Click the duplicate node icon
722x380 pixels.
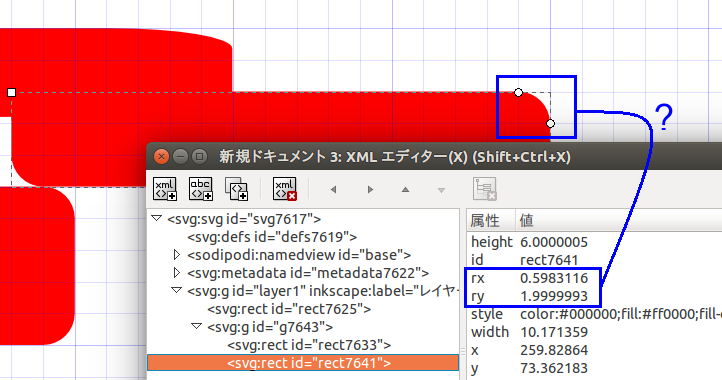tap(237, 189)
